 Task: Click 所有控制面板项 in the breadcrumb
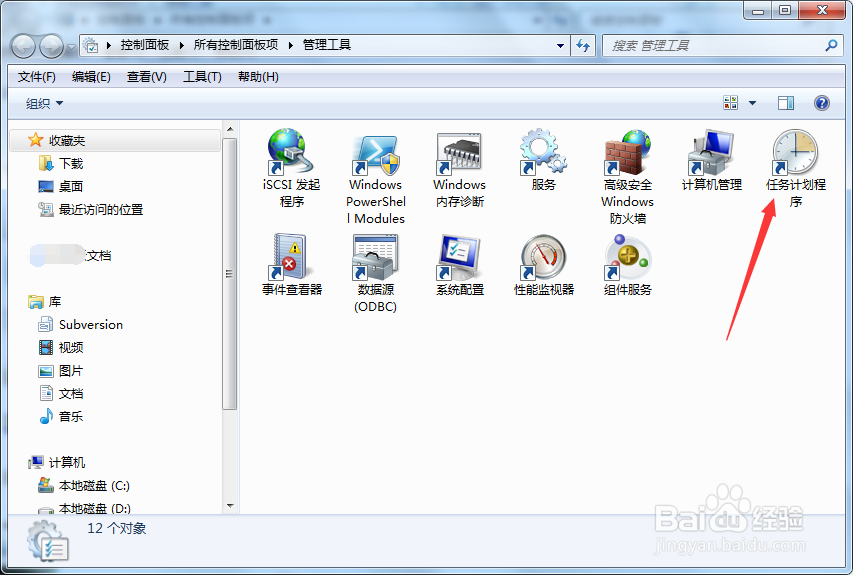point(236,45)
